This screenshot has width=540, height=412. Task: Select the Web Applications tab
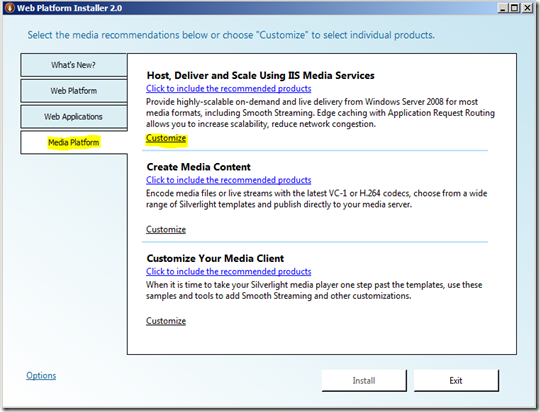click(74, 116)
